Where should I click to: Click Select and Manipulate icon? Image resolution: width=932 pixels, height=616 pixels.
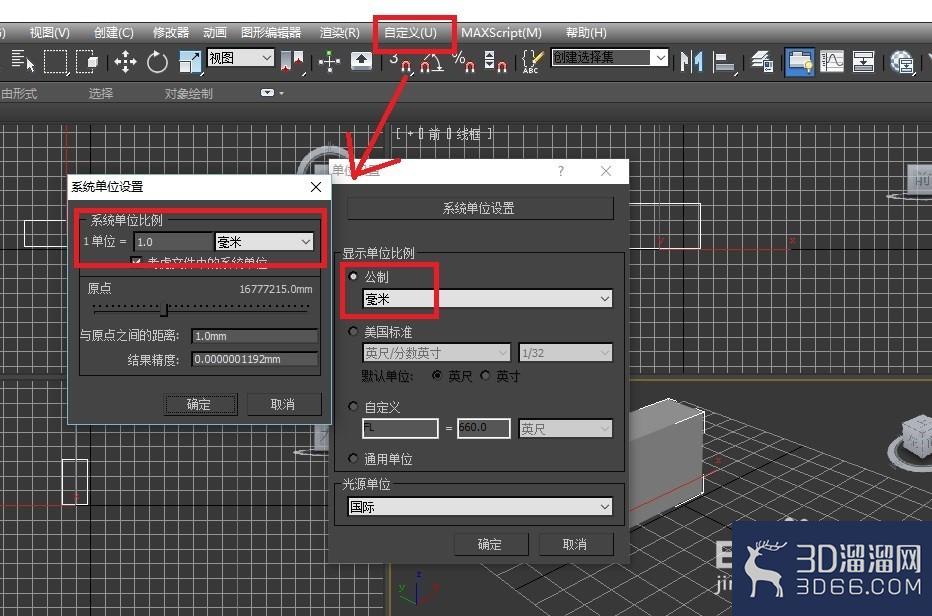329,61
